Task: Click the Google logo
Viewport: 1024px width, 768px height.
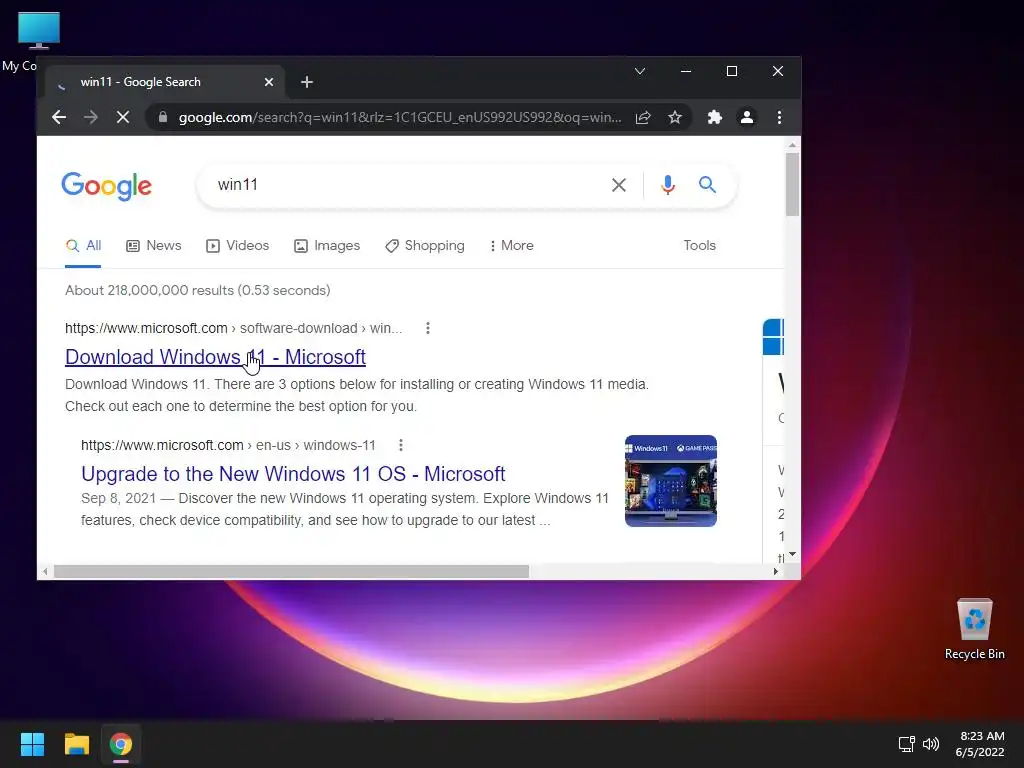Action: click(x=106, y=186)
